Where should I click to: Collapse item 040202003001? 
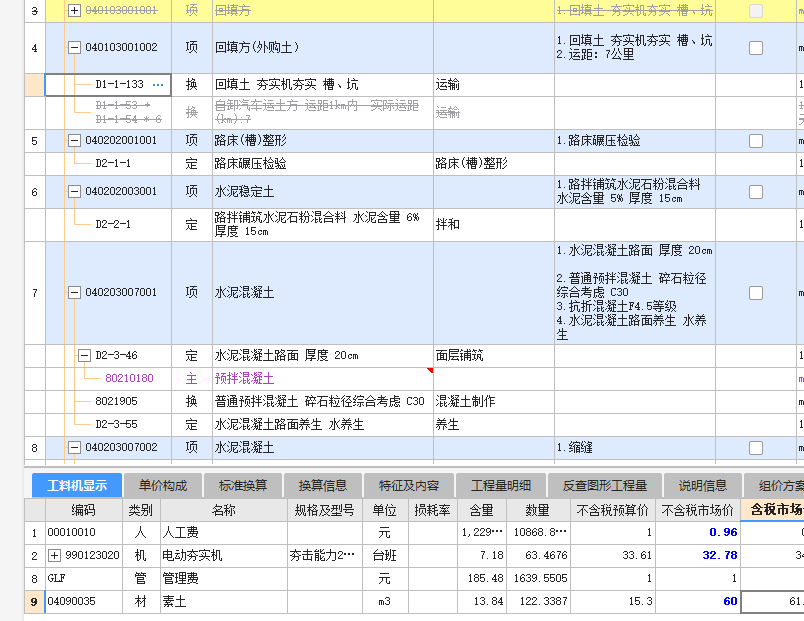(74, 192)
